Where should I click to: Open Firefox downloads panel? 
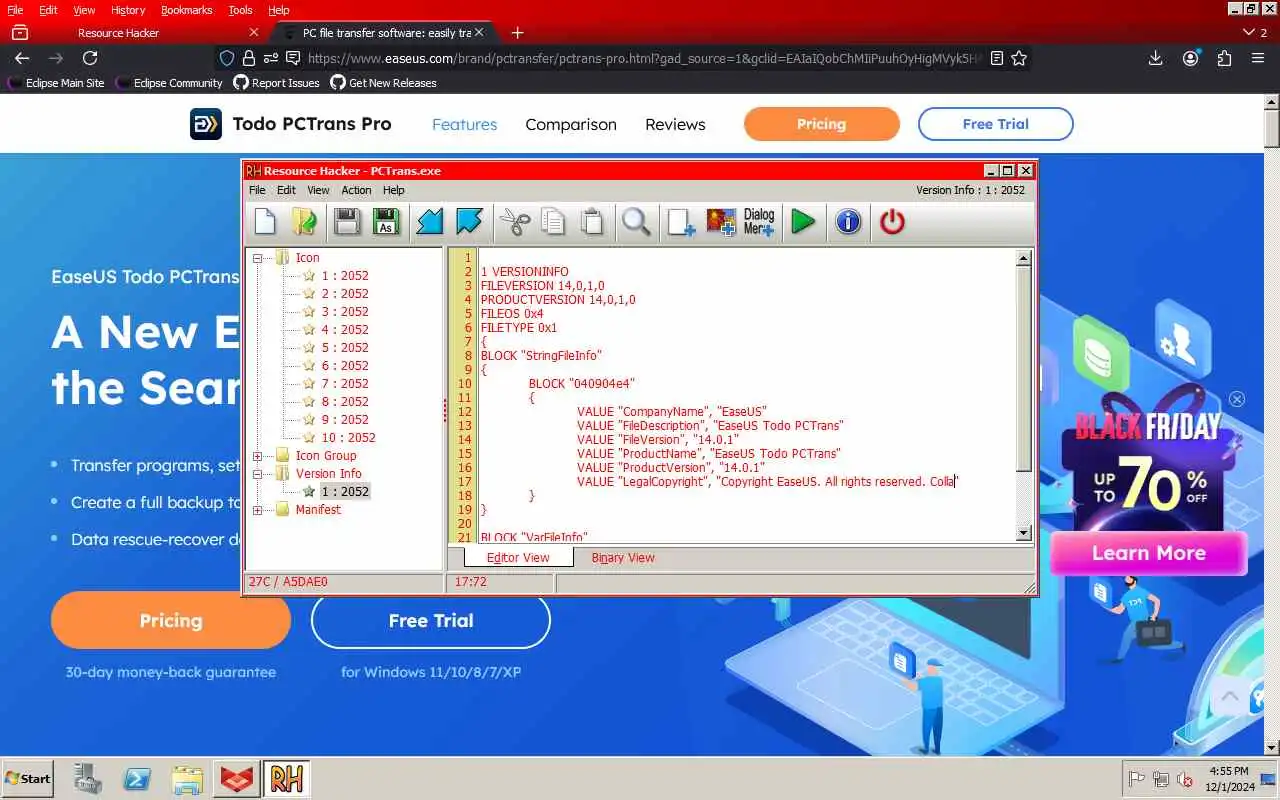1155,58
